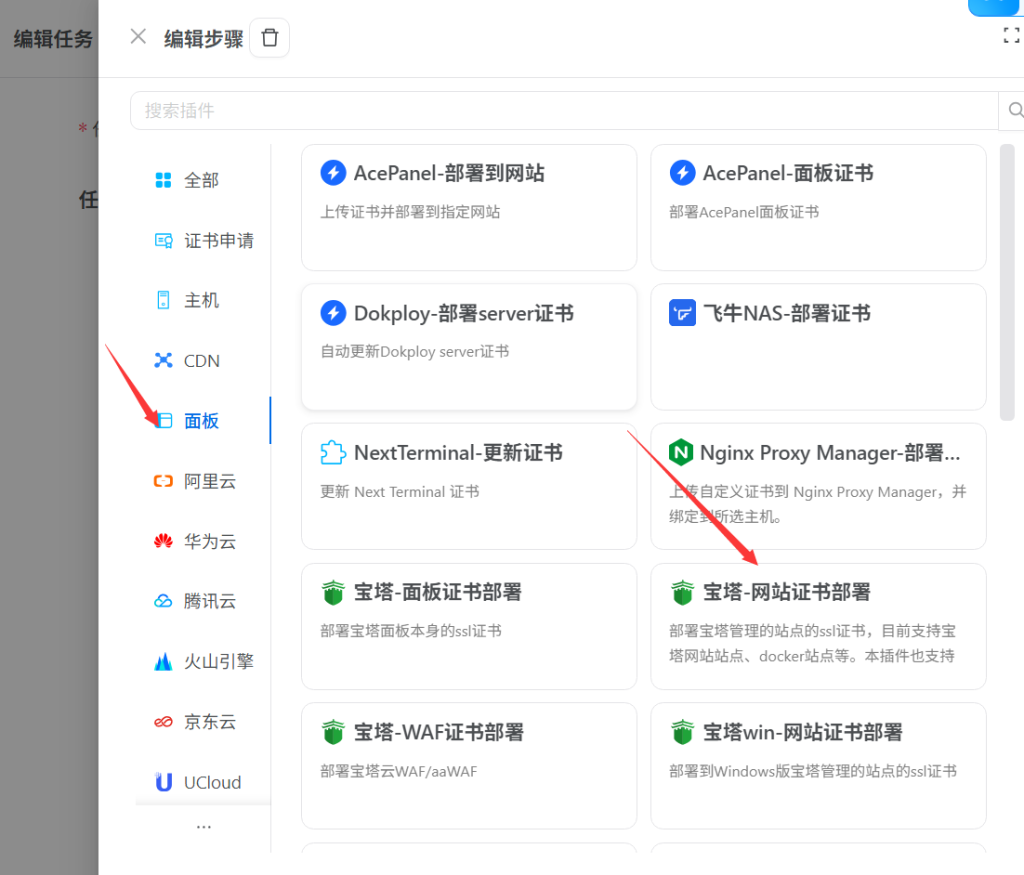Click the lightning icon on AcePanel-部署到网站
Viewport: 1024px width, 875px height.
pos(333,173)
